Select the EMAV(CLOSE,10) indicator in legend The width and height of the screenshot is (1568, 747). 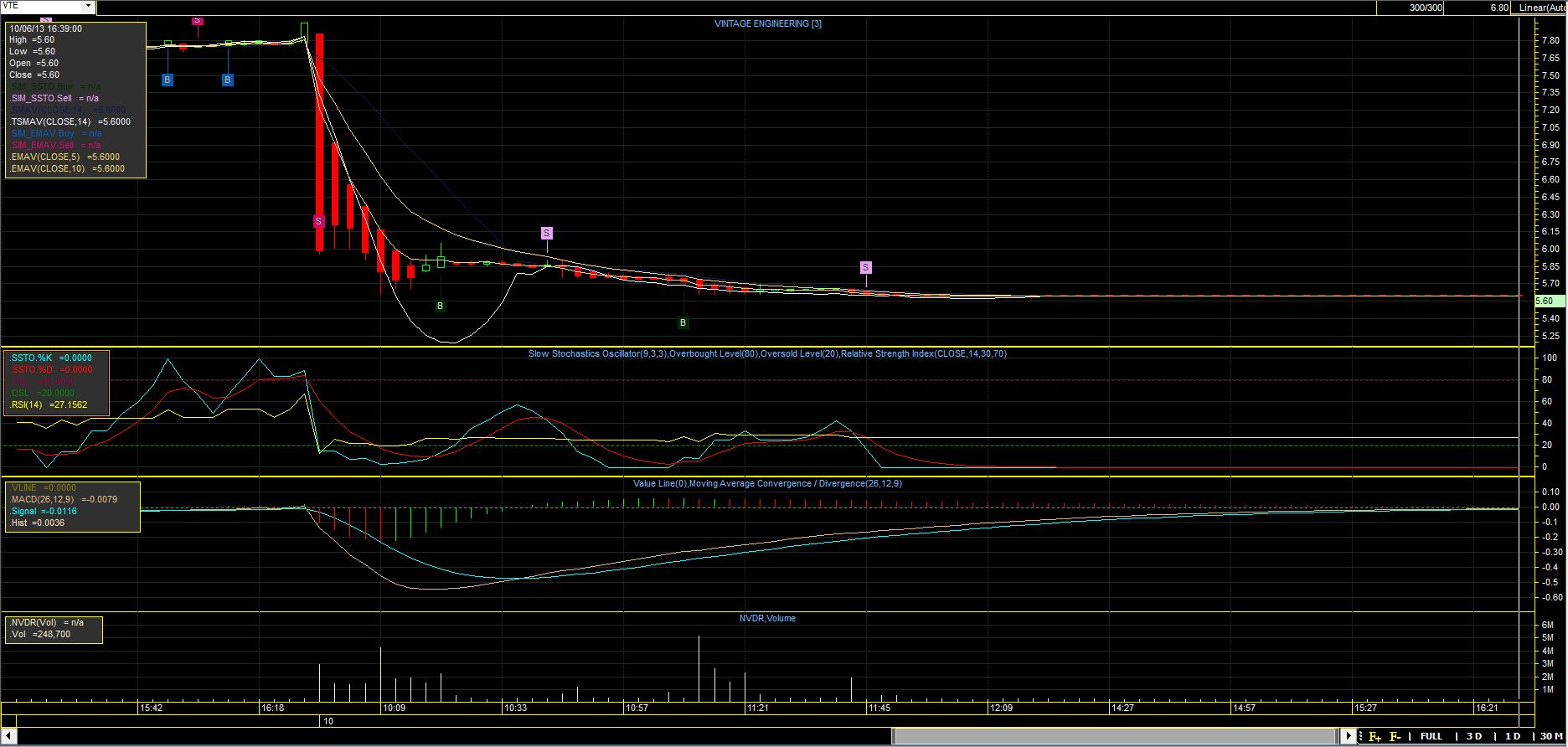click(67, 168)
